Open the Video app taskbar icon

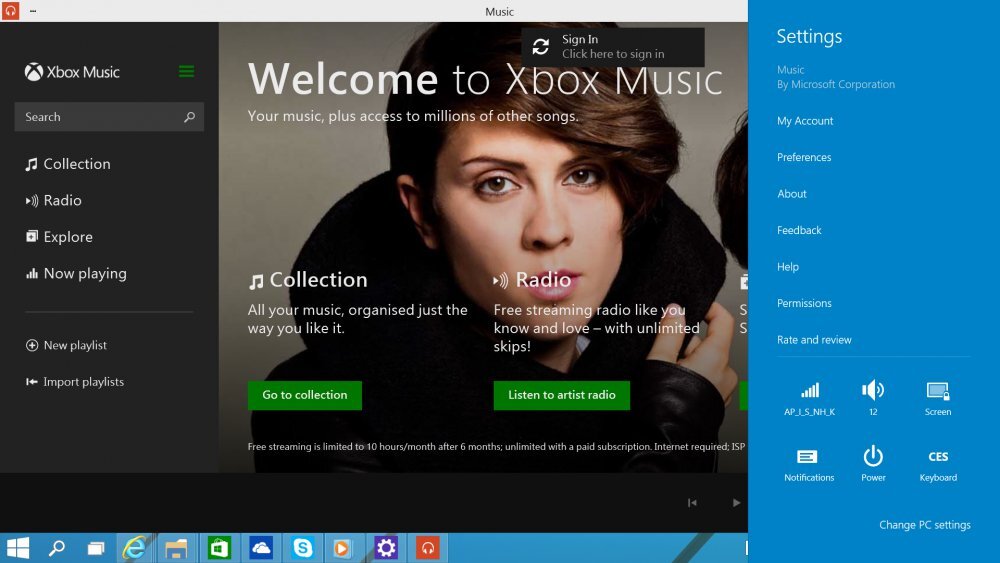[342, 548]
